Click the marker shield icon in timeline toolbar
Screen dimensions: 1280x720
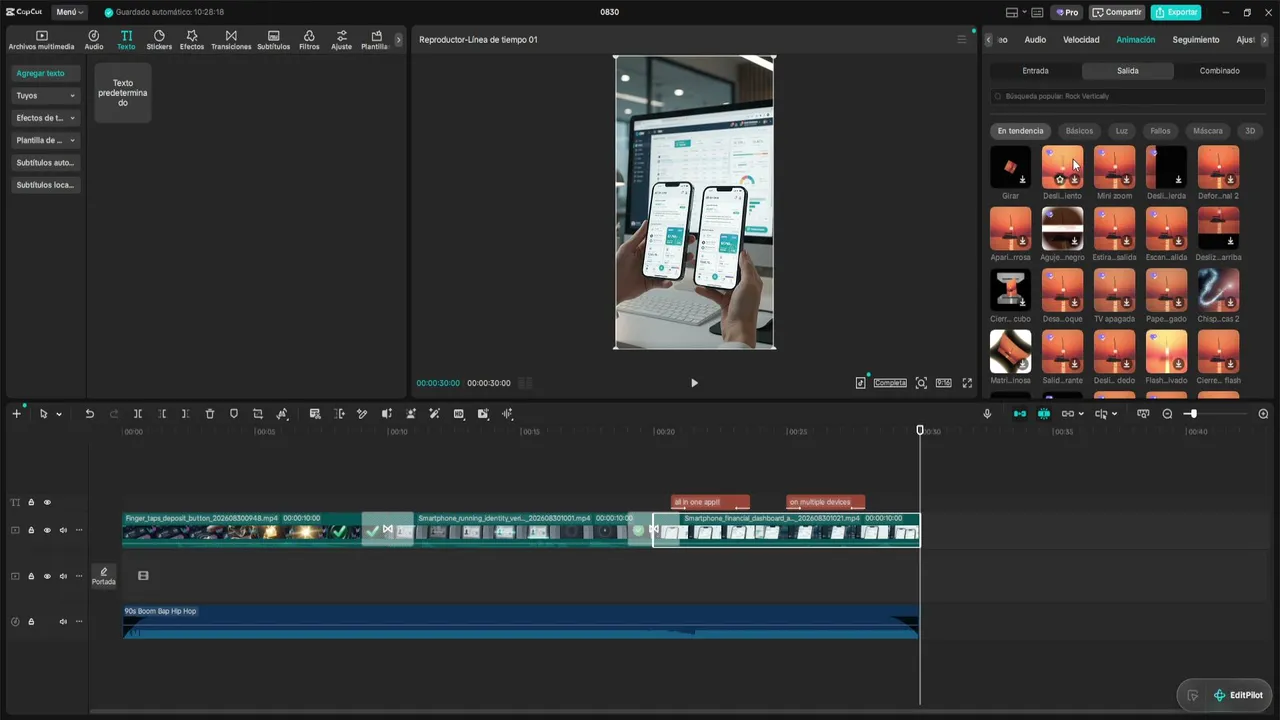coord(234,414)
